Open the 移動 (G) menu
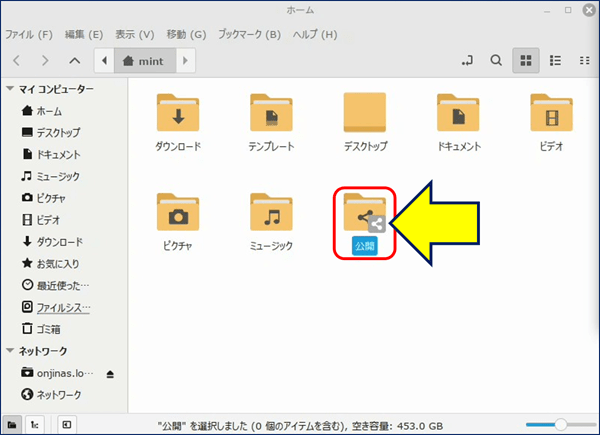The image size is (600, 435). (x=186, y=34)
